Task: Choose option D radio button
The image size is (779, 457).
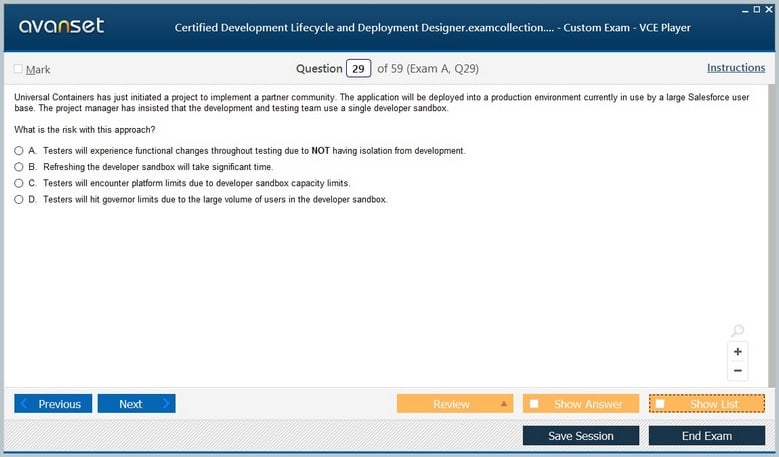Action: click(x=19, y=200)
